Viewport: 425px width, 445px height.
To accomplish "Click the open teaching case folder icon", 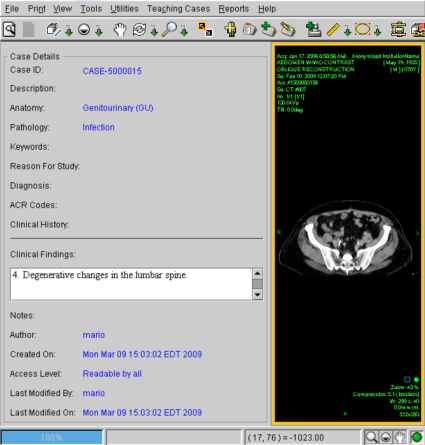I will tap(249, 29).
